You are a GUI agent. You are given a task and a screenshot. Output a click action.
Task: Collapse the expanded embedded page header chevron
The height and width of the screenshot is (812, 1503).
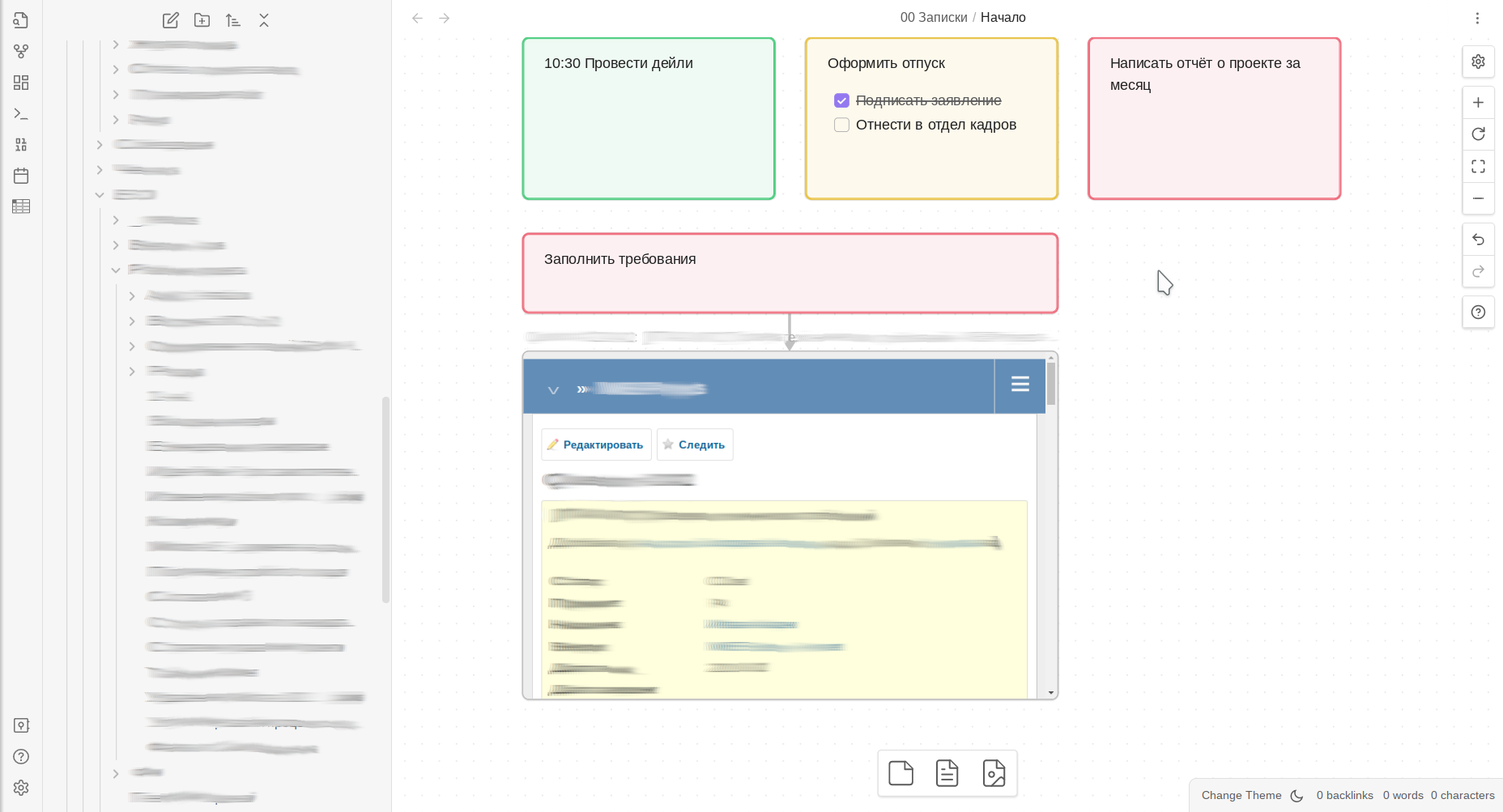(x=553, y=390)
